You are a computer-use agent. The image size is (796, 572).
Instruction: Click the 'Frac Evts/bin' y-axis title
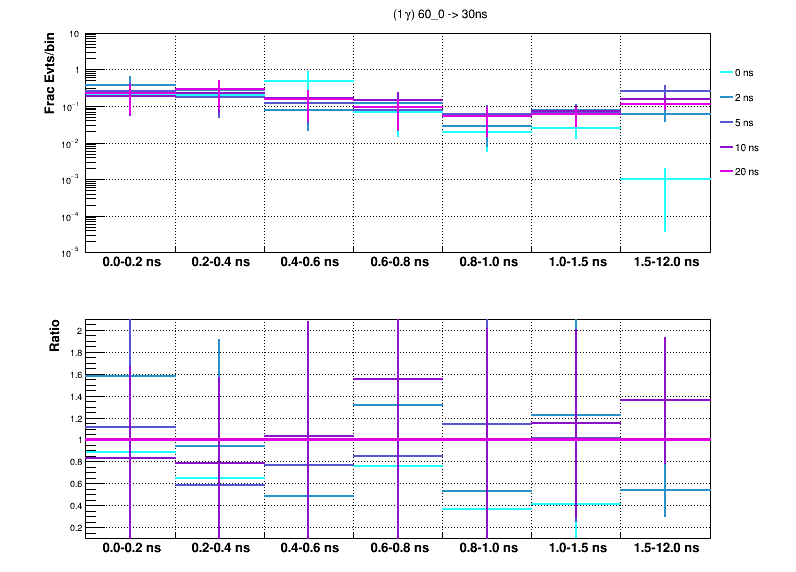(49, 74)
